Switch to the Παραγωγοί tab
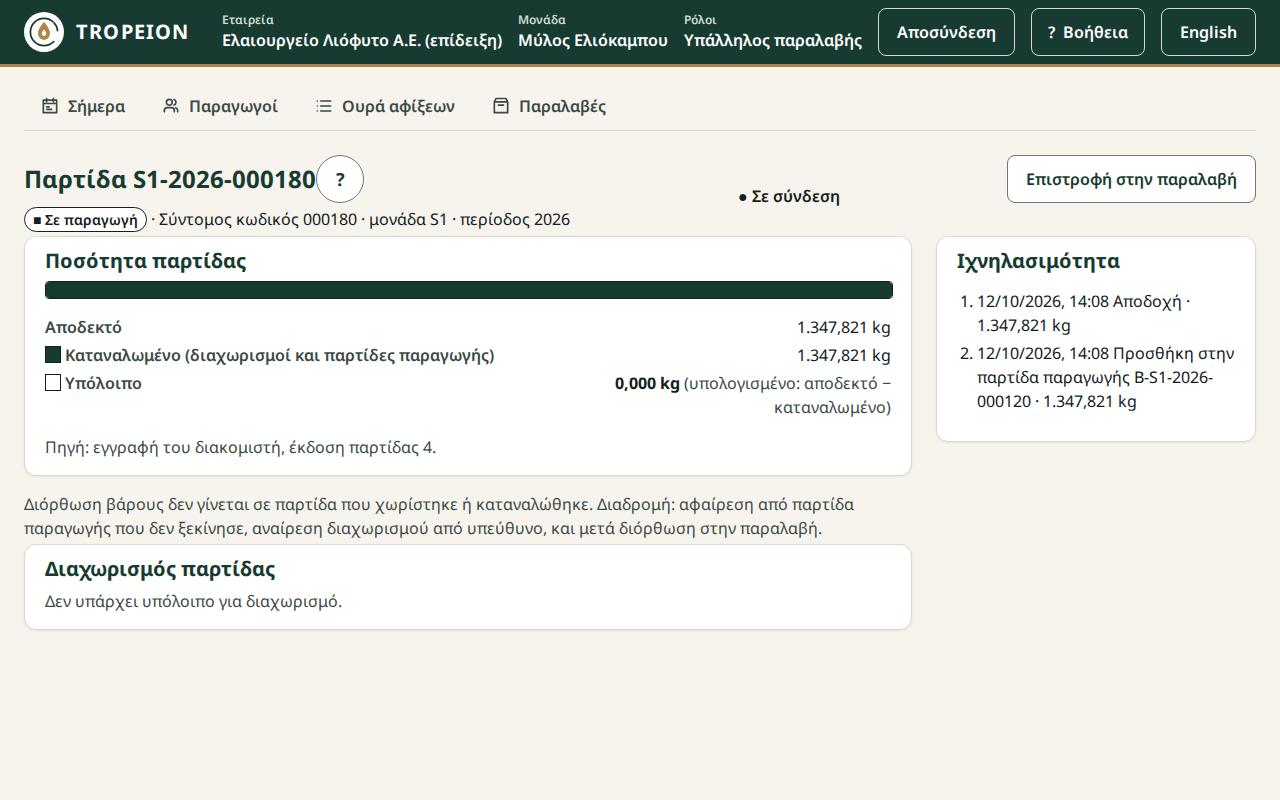Screen dimensions: 1280x800 [220, 106]
